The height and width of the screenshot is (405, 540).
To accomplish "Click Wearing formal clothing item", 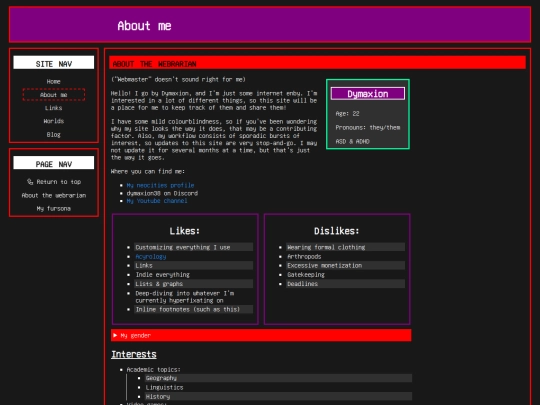I will [x=345, y=247].
